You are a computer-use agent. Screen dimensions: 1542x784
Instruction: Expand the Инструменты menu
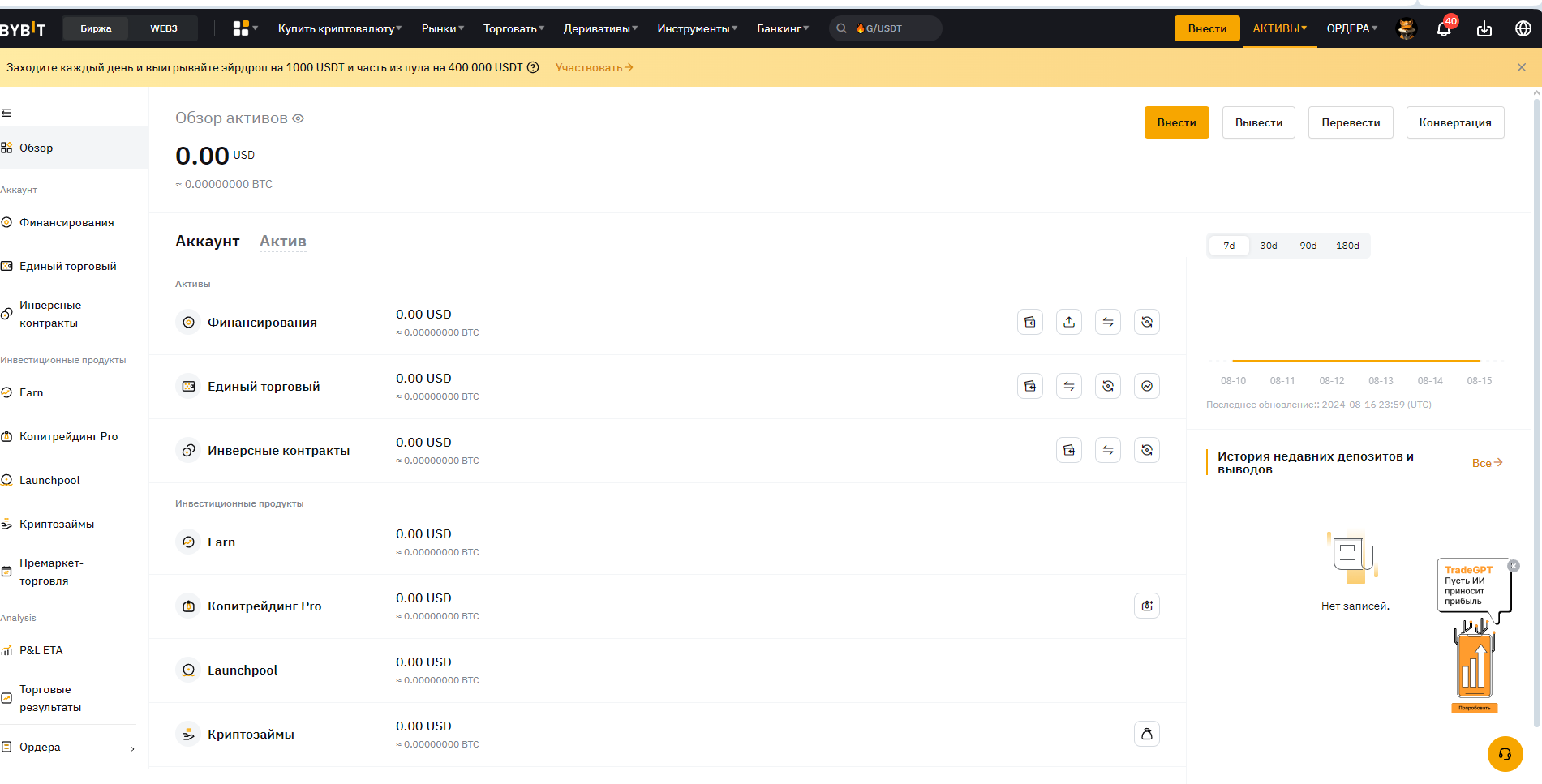point(698,28)
